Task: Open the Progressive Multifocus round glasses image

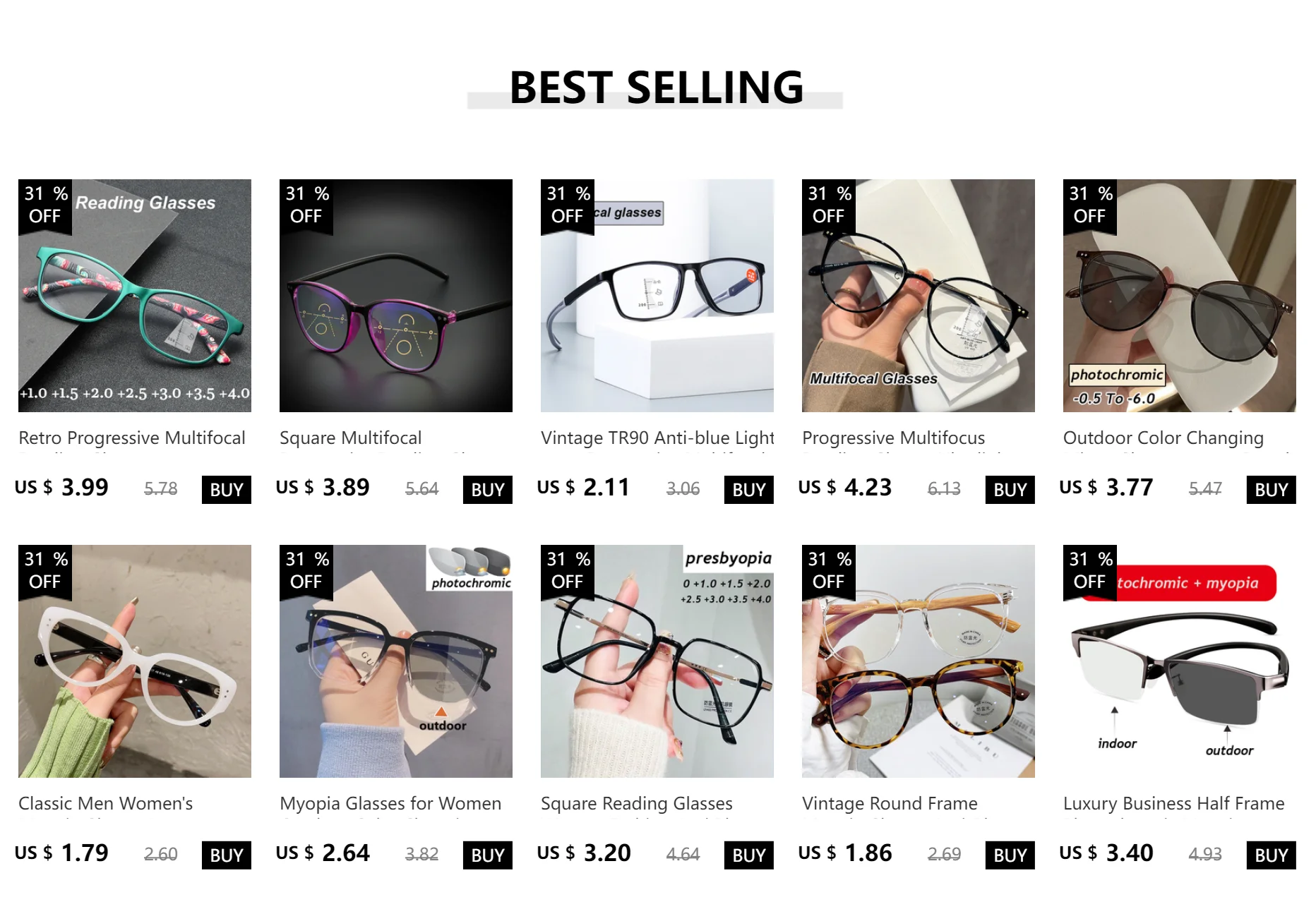Action: tap(919, 296)
